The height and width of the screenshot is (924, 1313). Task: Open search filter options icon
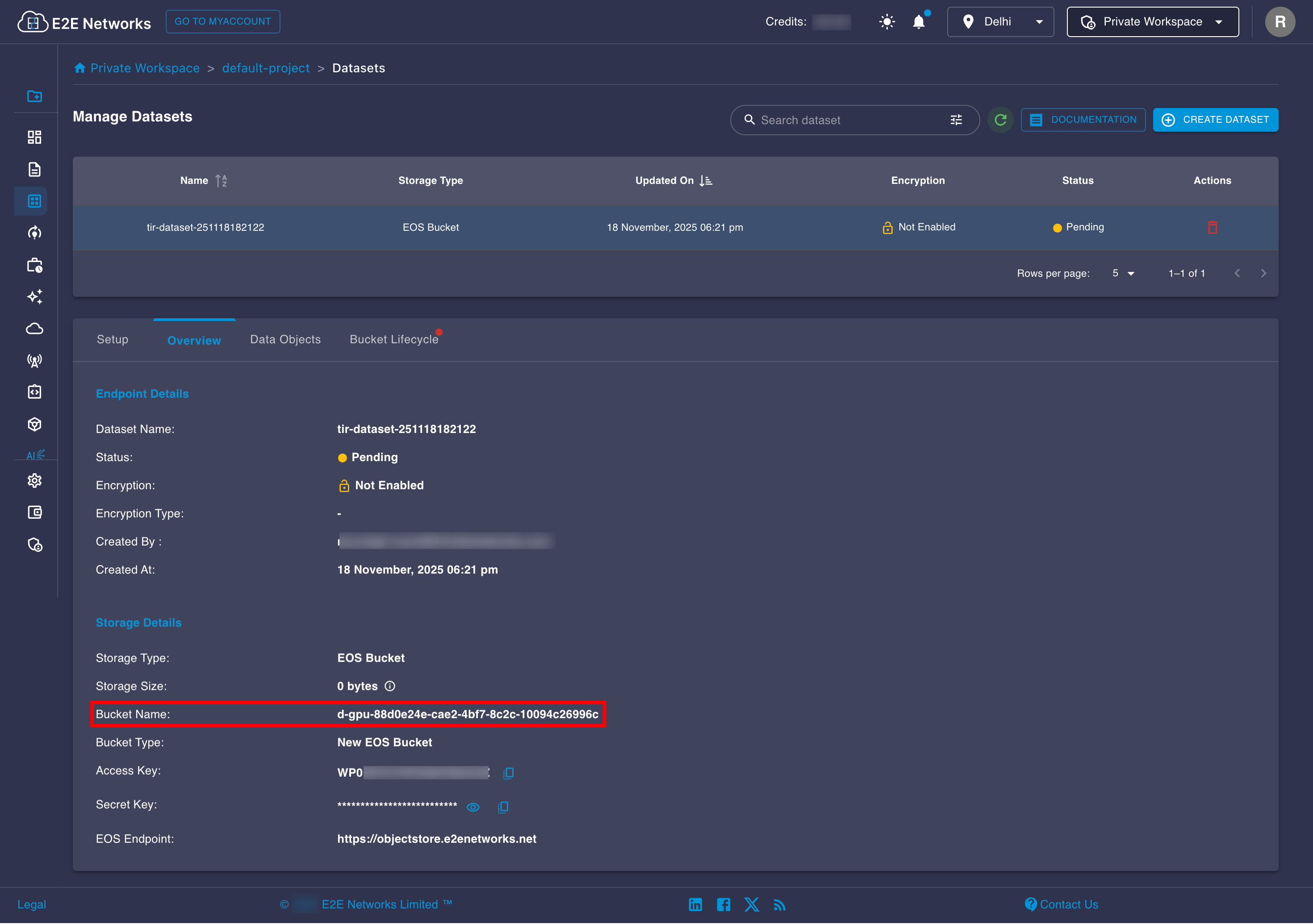(x=956, y=120)
